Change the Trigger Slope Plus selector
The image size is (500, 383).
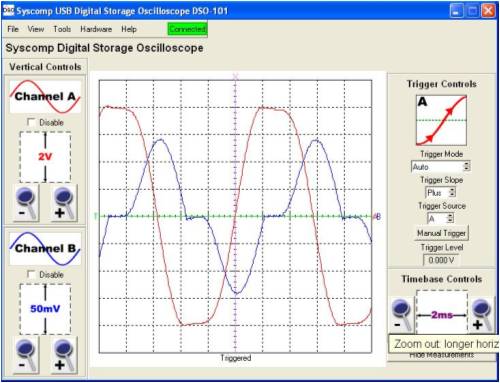pyautogui.click(x=440, y=193)
